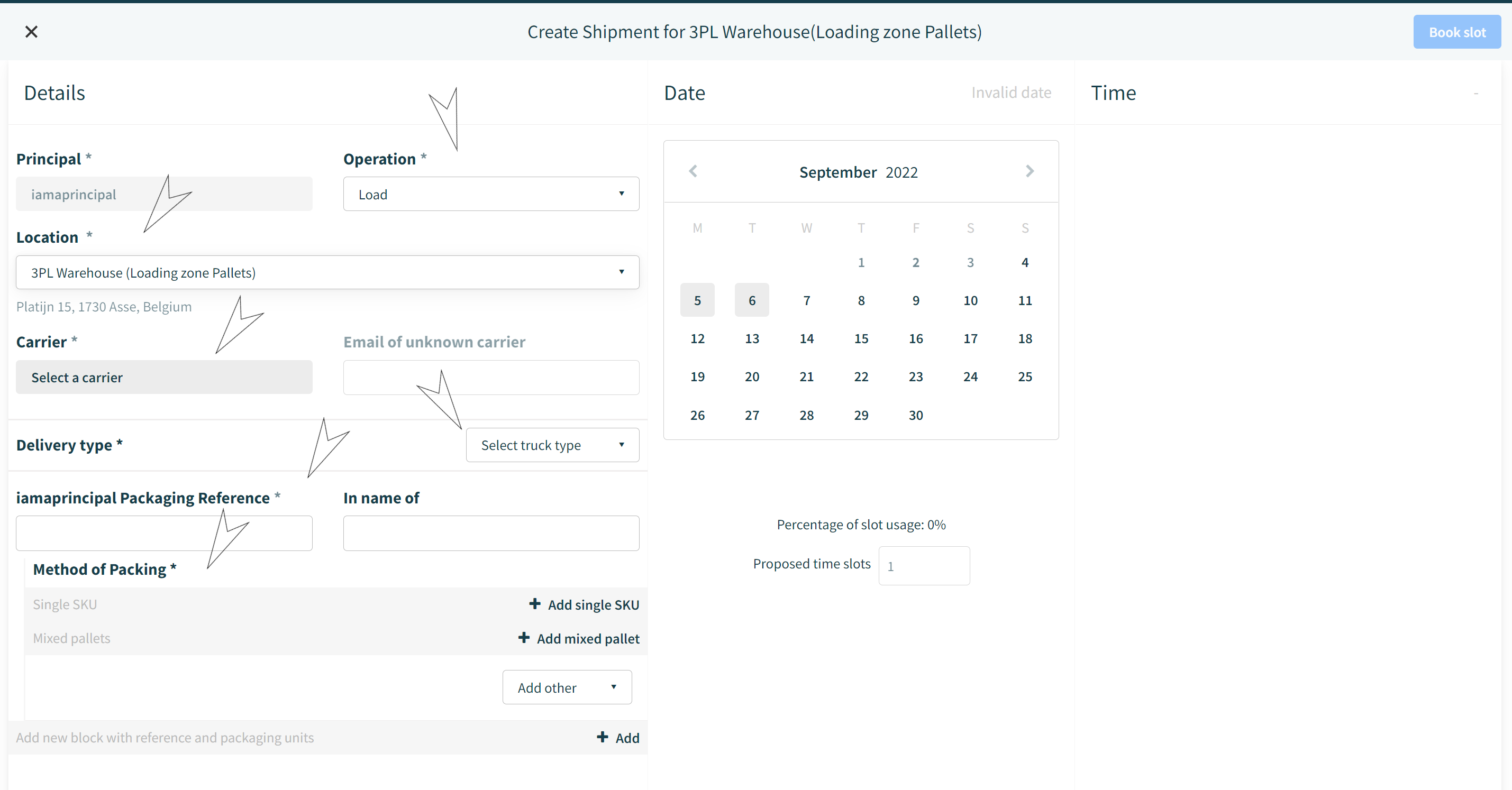
Task: Open the Operation dropdown showing Load
Action: tap(491, 194)
